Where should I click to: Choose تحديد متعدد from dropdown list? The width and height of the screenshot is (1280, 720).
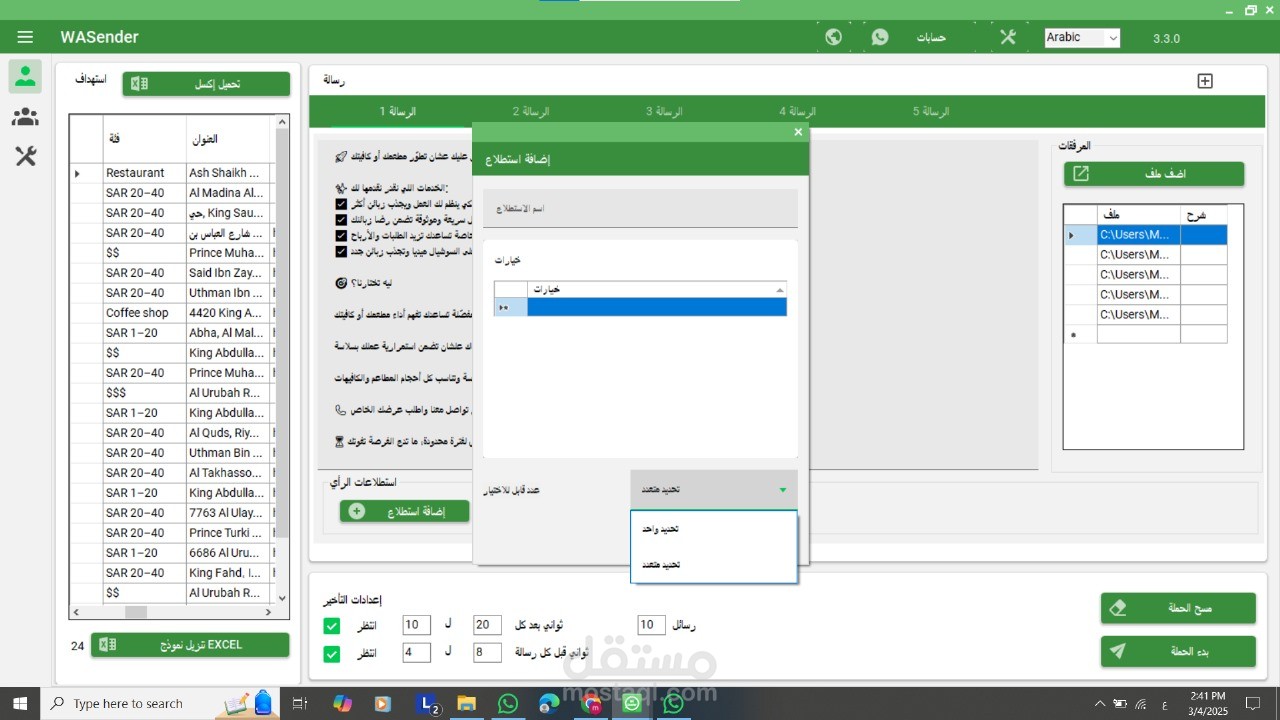714,565
